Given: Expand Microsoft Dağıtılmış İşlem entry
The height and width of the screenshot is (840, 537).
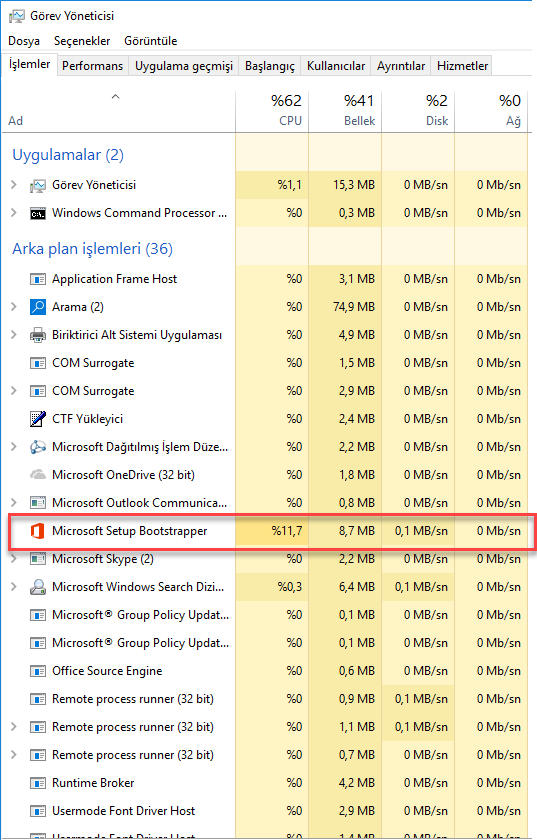Looking at the screenshot, I should (x=14, y=447).
